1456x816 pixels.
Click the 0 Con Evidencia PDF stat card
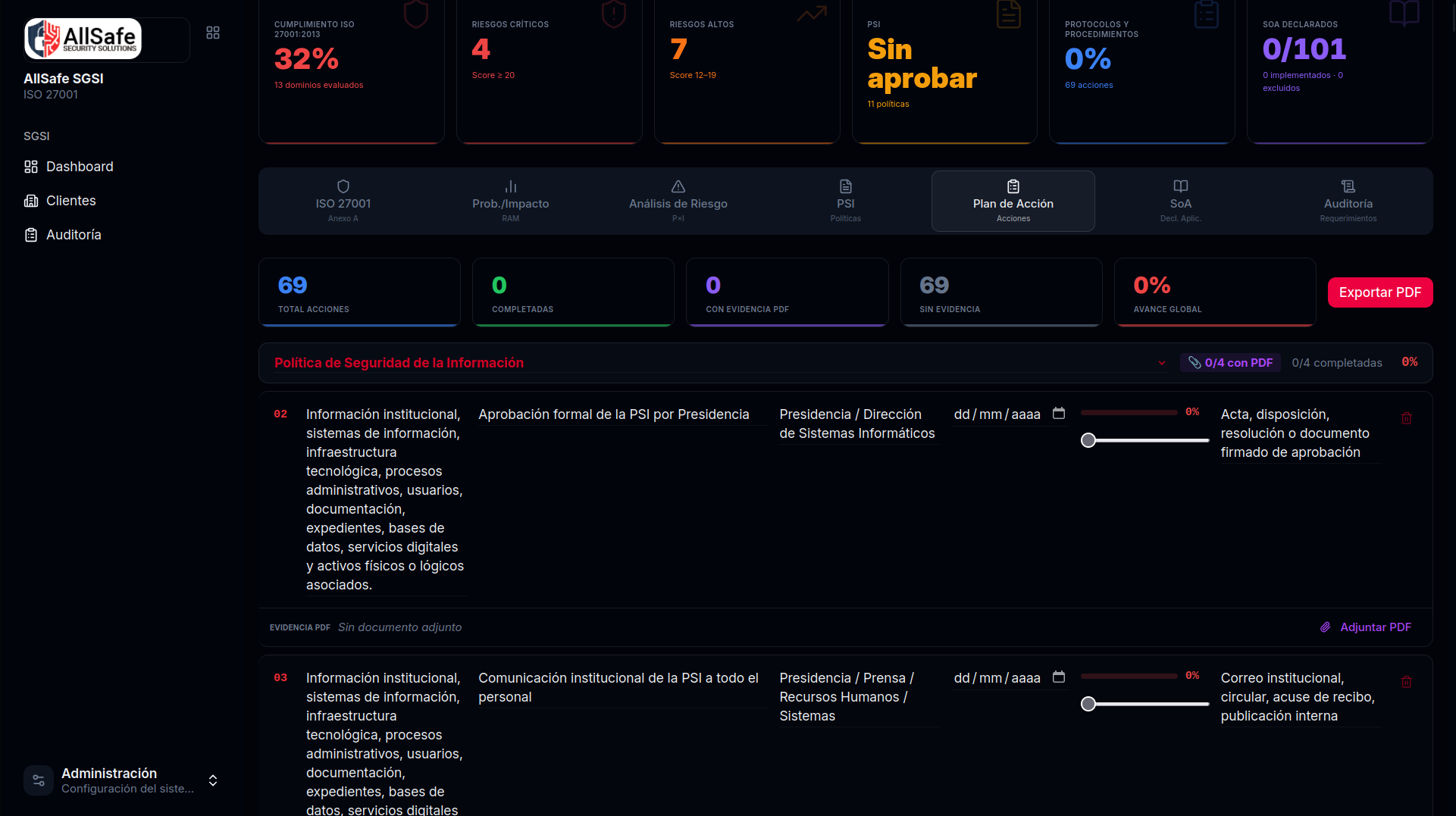pyautogui.click(x=787, y=292)
